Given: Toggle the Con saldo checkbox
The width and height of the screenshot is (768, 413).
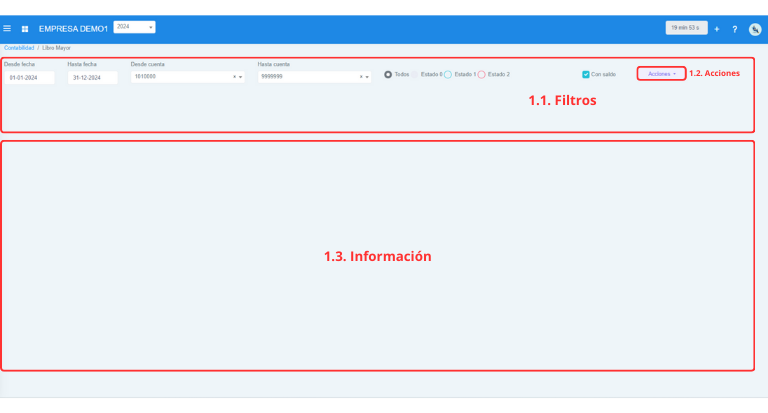Looking at the screenshot, I should tap(585, 74).
